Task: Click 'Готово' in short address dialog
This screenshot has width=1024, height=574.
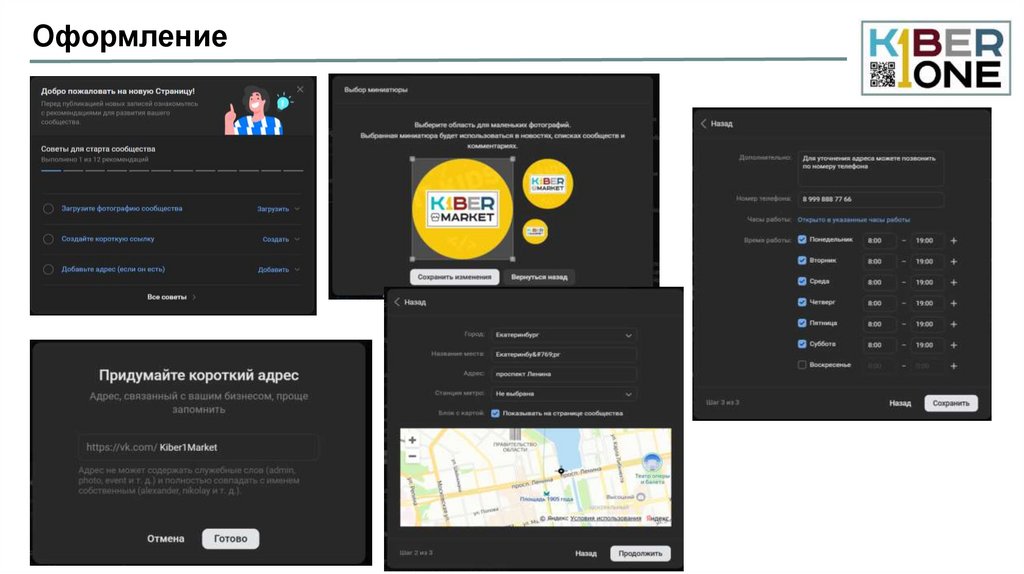Action: pyautogui.click(x=231, y=539)
